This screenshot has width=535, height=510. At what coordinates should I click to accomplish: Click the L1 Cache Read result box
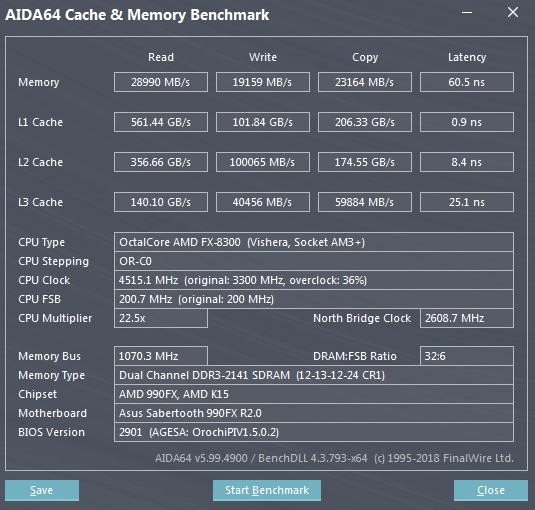[x=161, y=122]
